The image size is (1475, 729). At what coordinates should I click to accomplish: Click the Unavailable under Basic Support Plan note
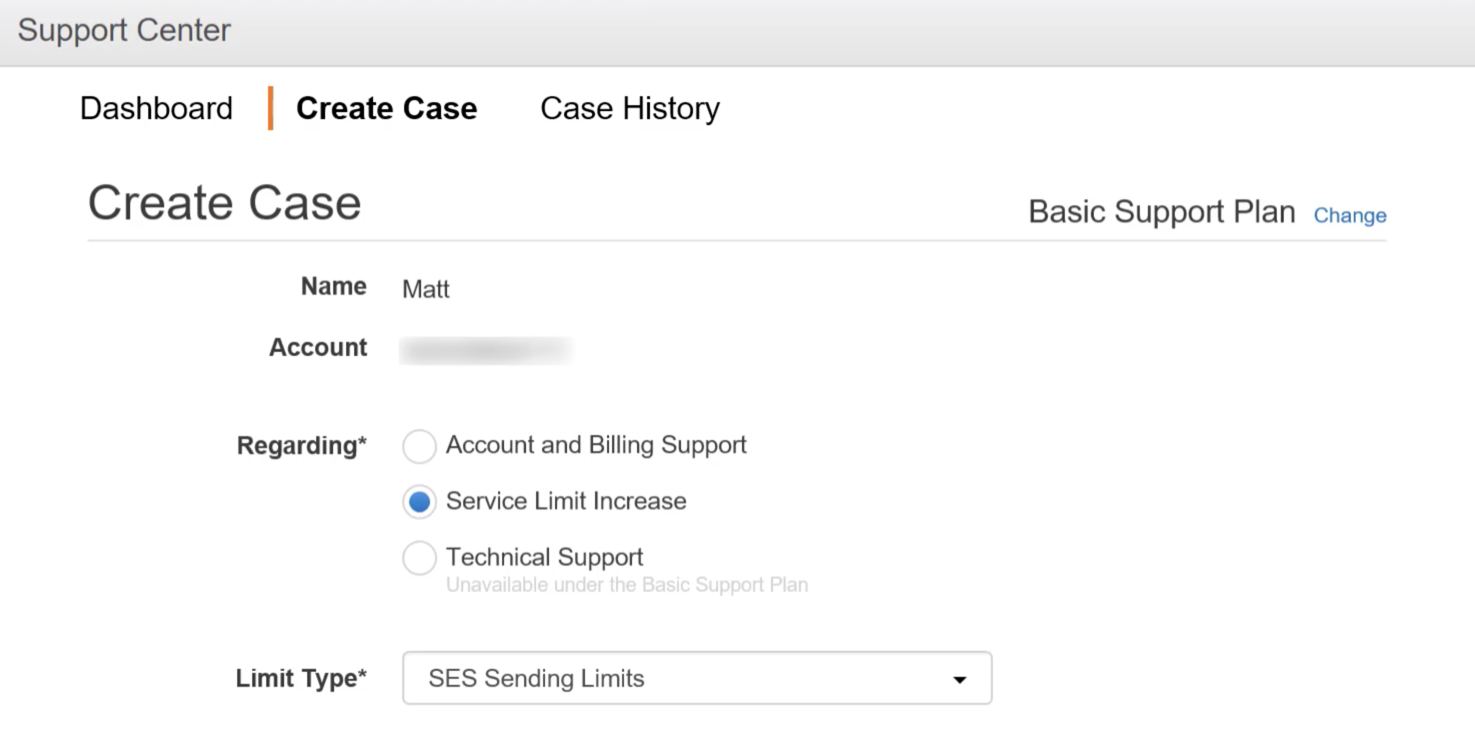[x=626, y=585]
